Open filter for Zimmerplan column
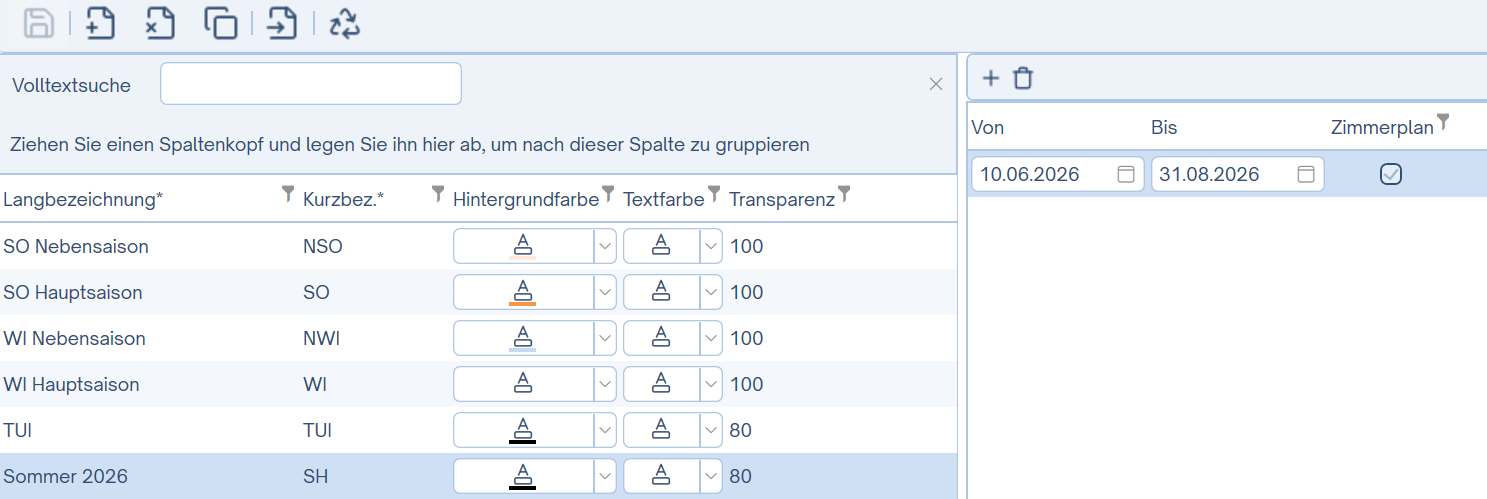The width and height of the screenshot is (1487, 499). (x=1442, y=122)
